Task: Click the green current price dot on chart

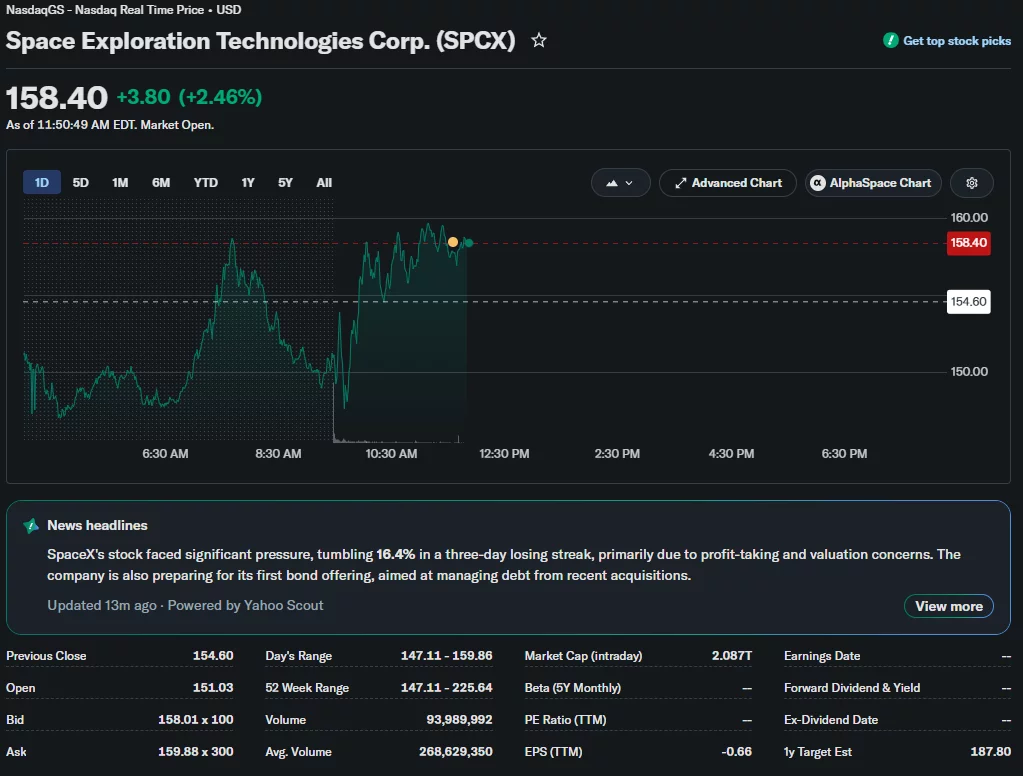Action: tap(468, 243)
